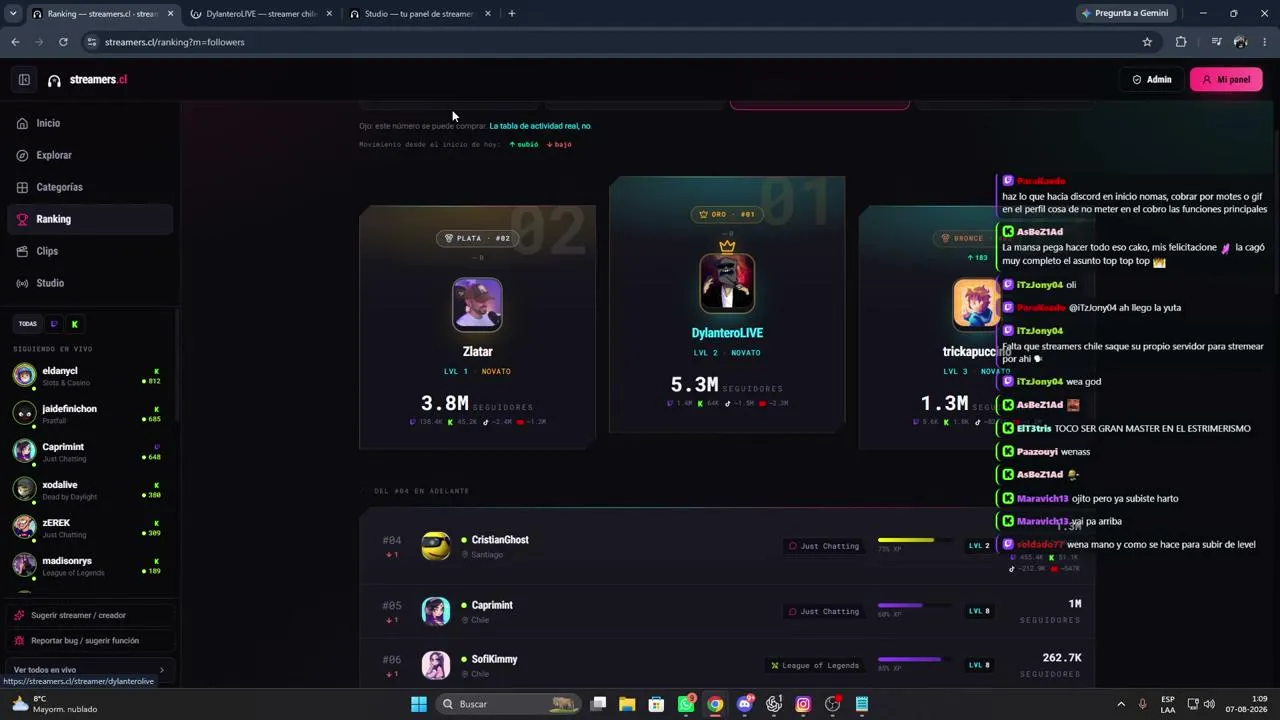Open the browser extensions menu
The height and width of the screenshot is (720, 1280).
pos(1181,42)
